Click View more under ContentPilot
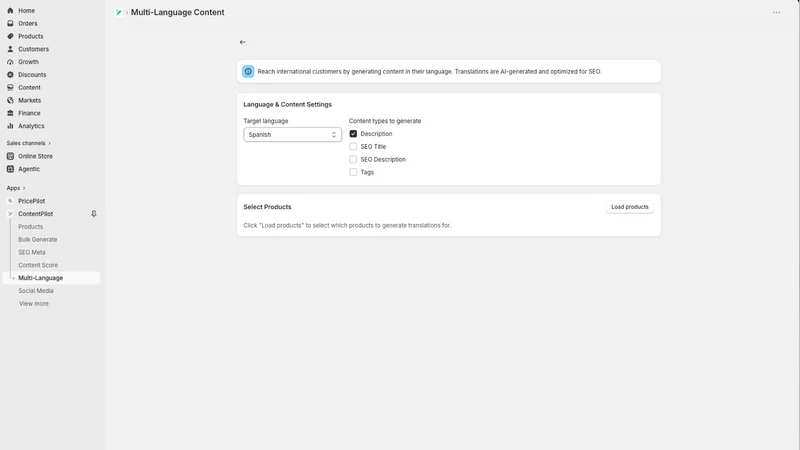The width and height of the screenshot is (800, 450). [34, 304]
